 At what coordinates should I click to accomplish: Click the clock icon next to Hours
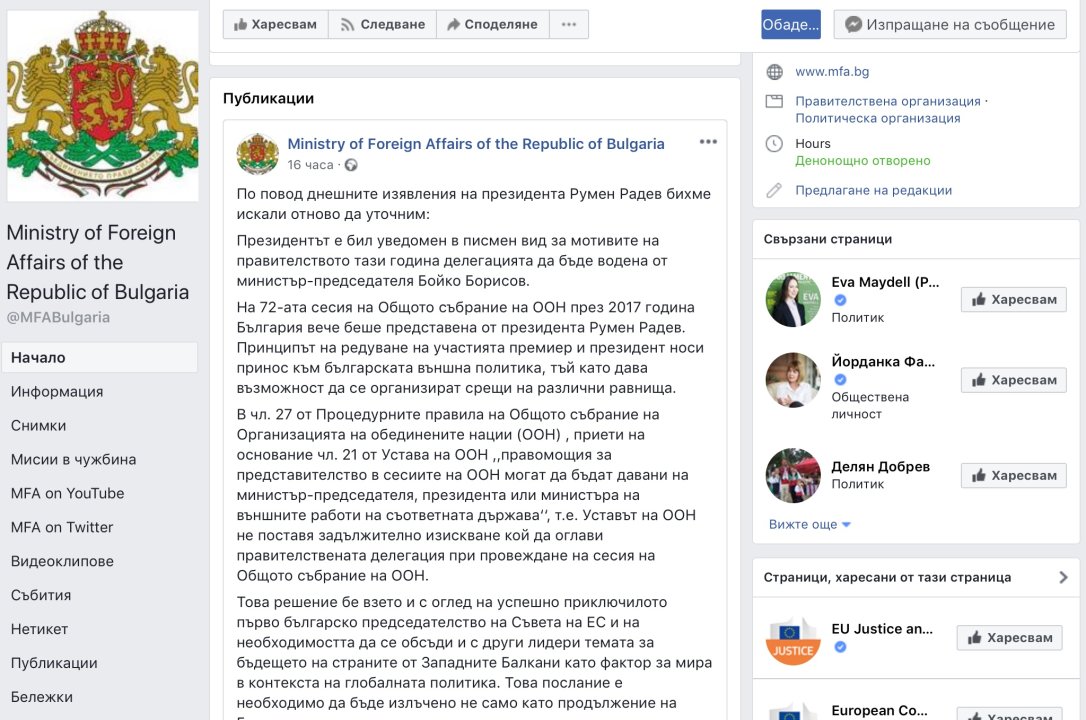point(774,144)
